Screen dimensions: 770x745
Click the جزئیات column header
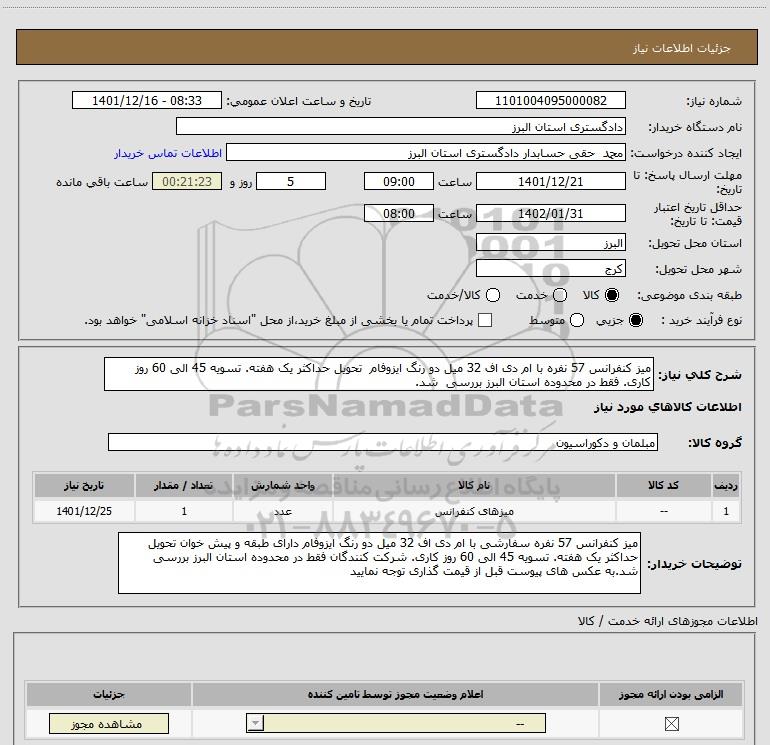point(109,694)
